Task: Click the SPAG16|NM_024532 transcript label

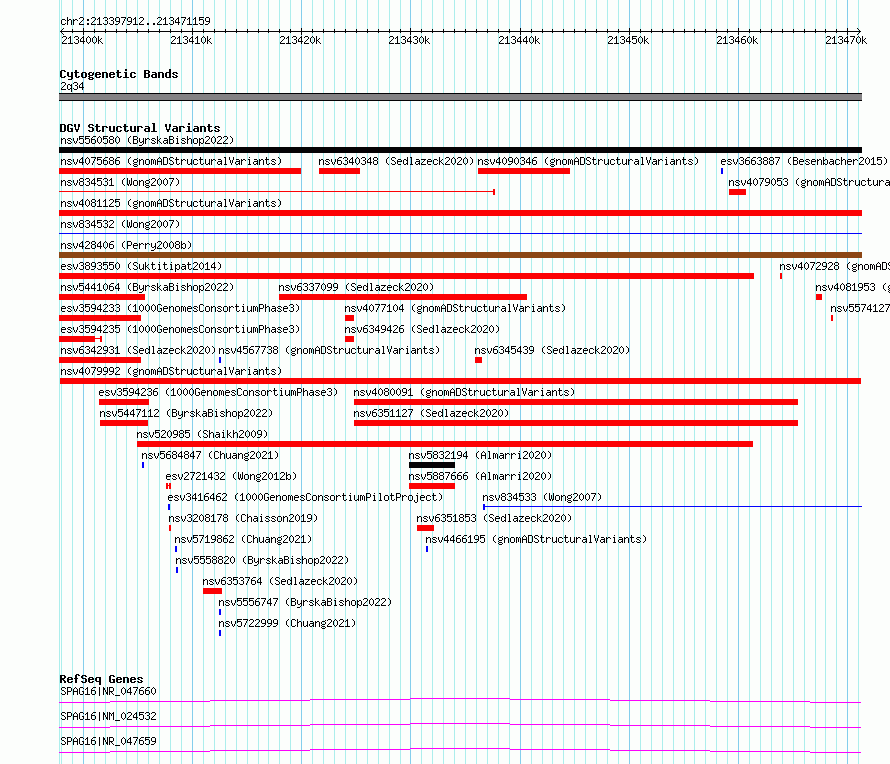Action: [108, 716]
